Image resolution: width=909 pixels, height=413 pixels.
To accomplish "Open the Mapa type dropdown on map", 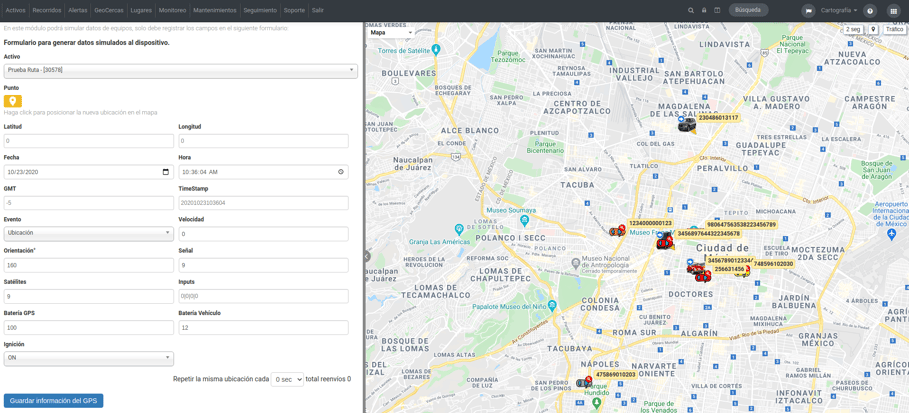I will (391, 33).
